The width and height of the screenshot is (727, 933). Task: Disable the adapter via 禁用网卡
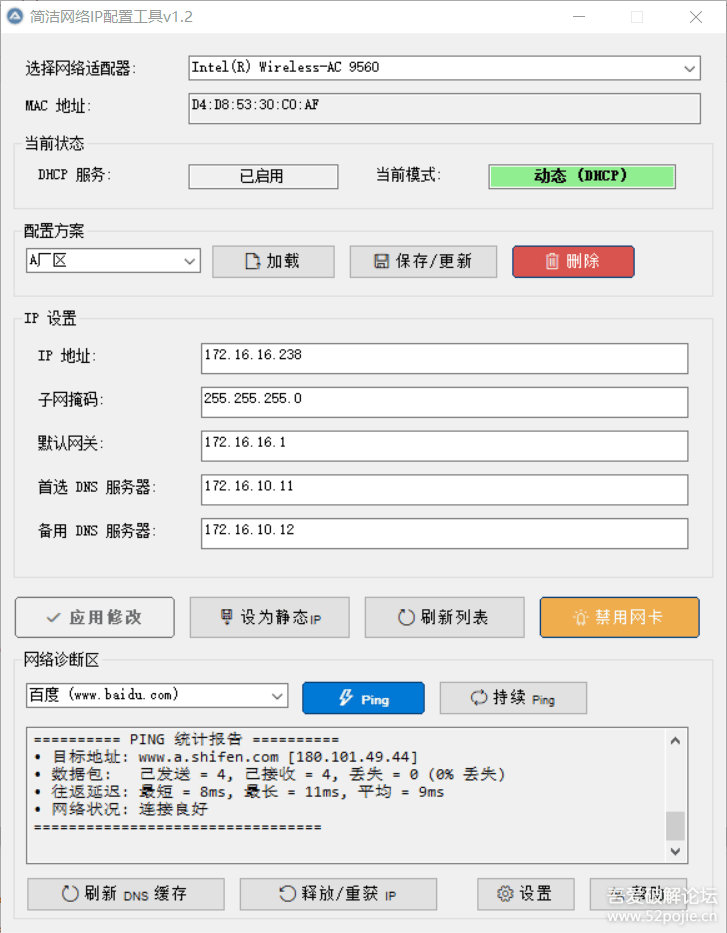click(619, 617)
